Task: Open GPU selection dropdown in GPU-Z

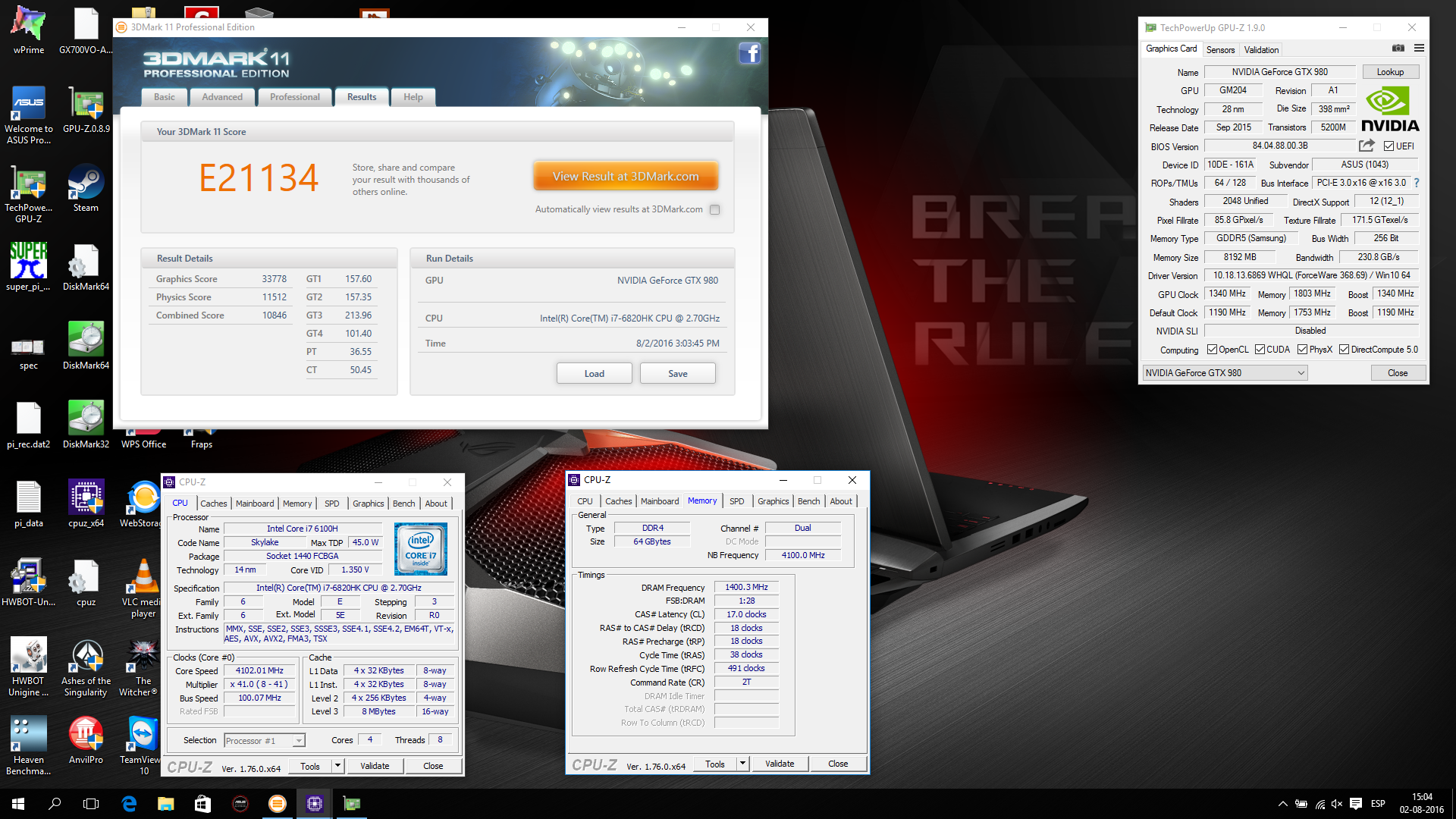Action: click(x=1225, y=373)
